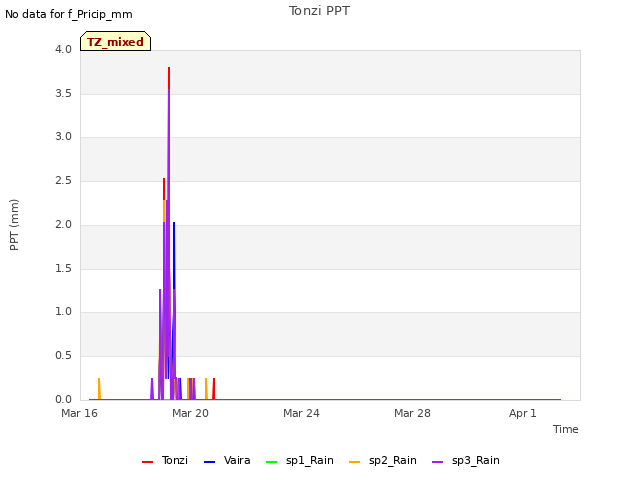Toggle the sp2_Rain legend entry
The width and height of the screenshot is (640, 480).
[x=383, y=460]
